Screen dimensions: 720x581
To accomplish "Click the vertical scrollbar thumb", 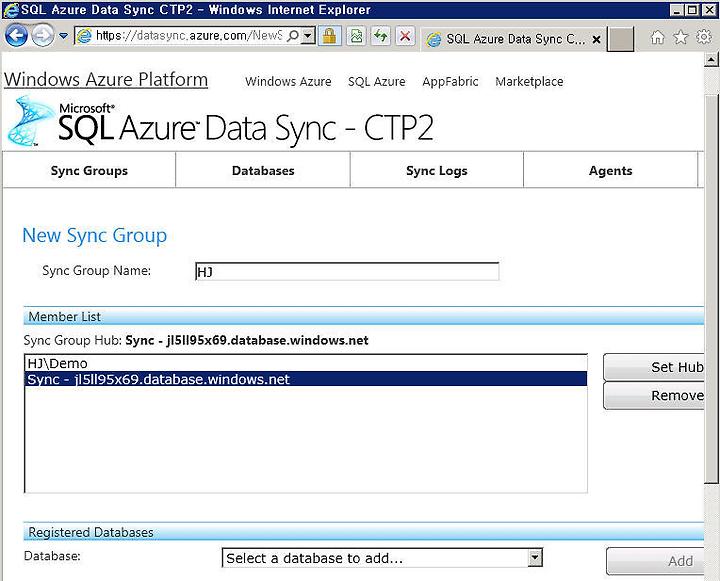I will (x=711, y=288).
